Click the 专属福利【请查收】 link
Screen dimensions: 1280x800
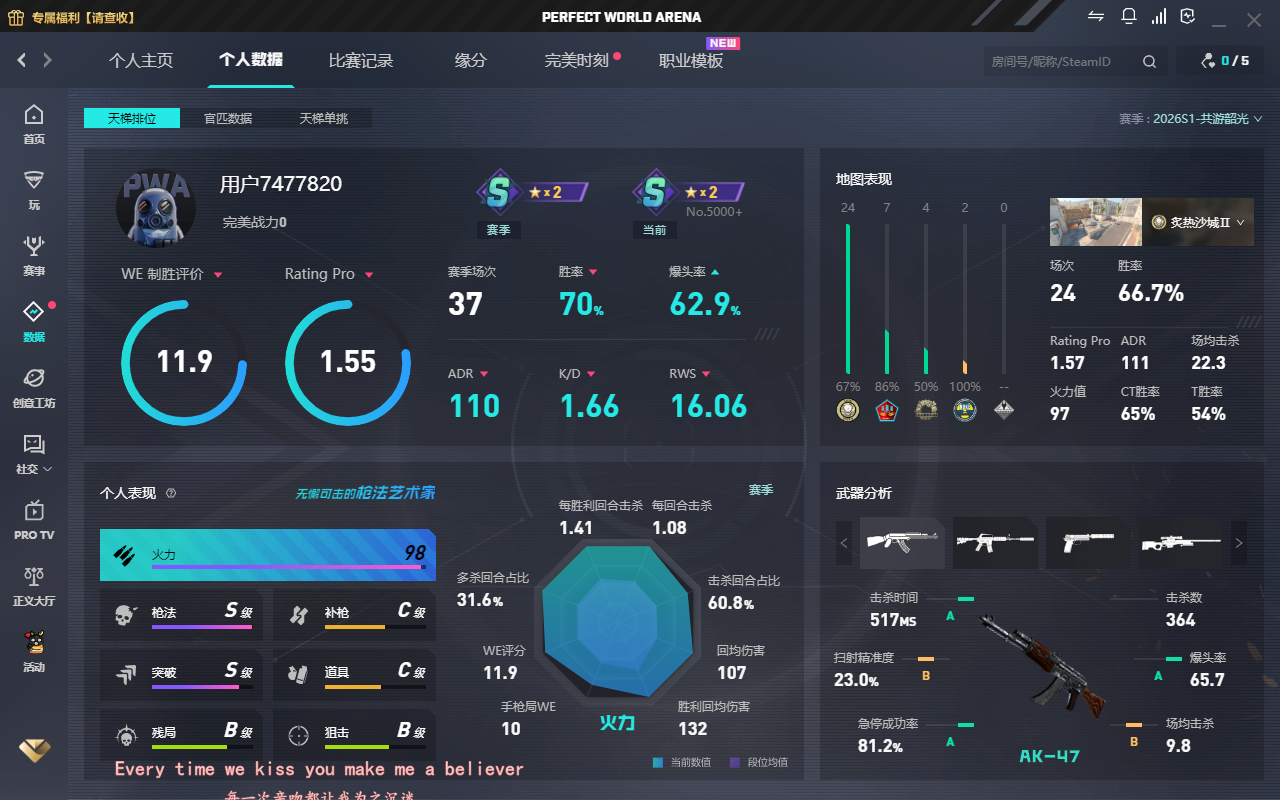click(83, 17)
